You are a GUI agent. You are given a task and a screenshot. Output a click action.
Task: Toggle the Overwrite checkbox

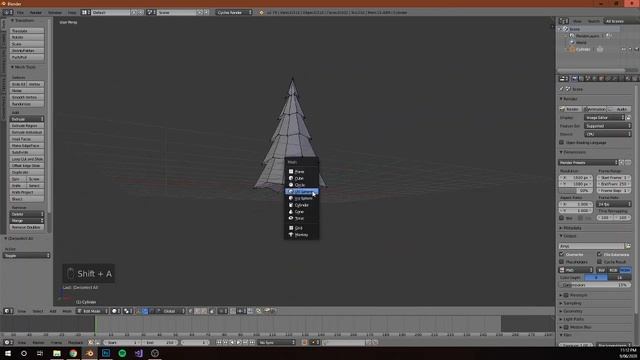tap(562, 254)
